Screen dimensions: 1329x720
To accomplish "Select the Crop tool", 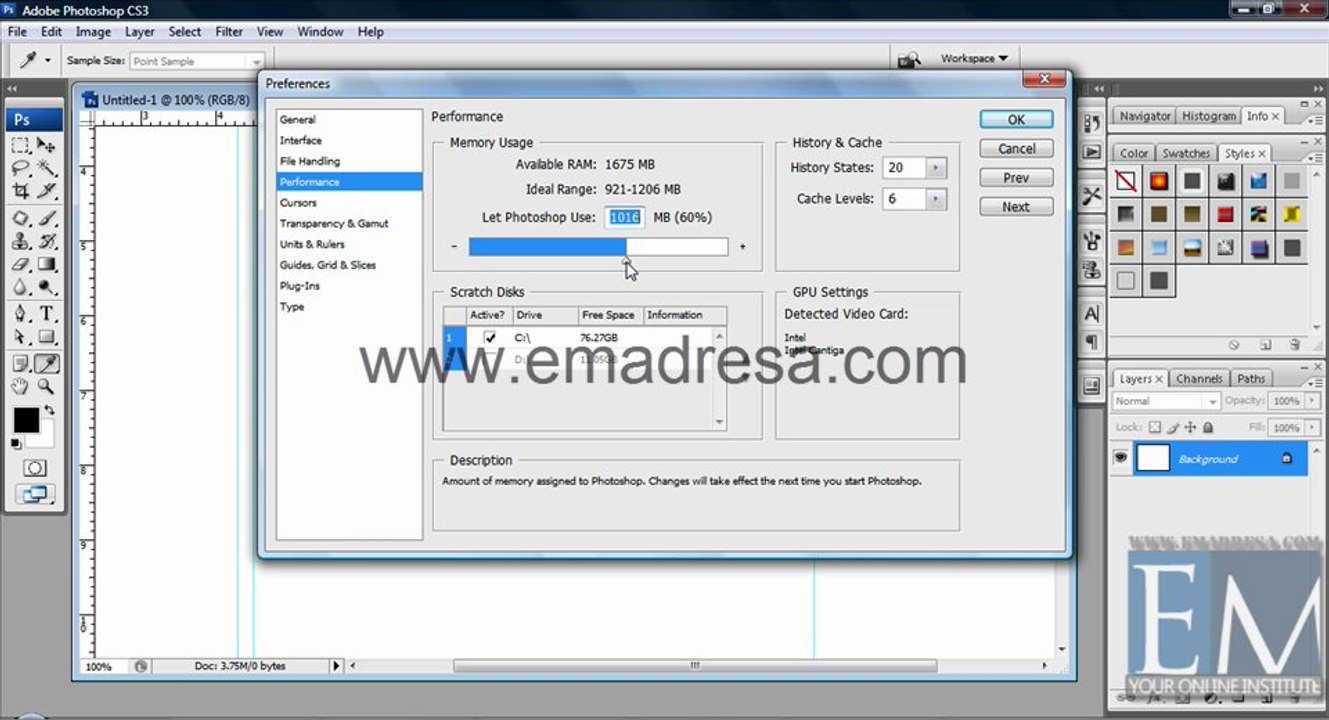I will tap(20, 190).
